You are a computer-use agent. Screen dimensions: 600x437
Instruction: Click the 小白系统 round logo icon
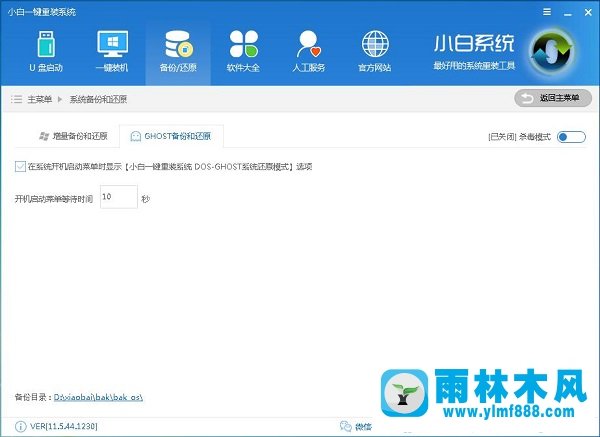tap(551, 51)
